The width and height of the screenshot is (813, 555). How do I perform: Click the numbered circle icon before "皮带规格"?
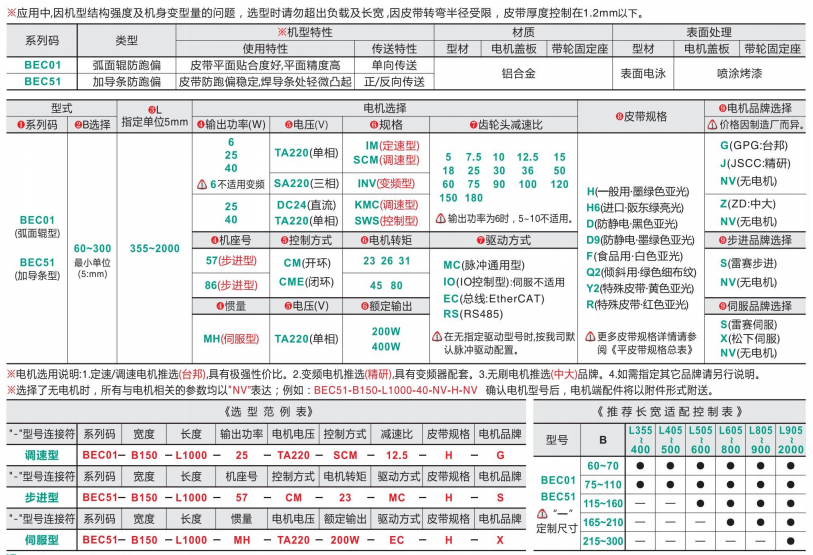pyautogui.click(x=618, y=116)
